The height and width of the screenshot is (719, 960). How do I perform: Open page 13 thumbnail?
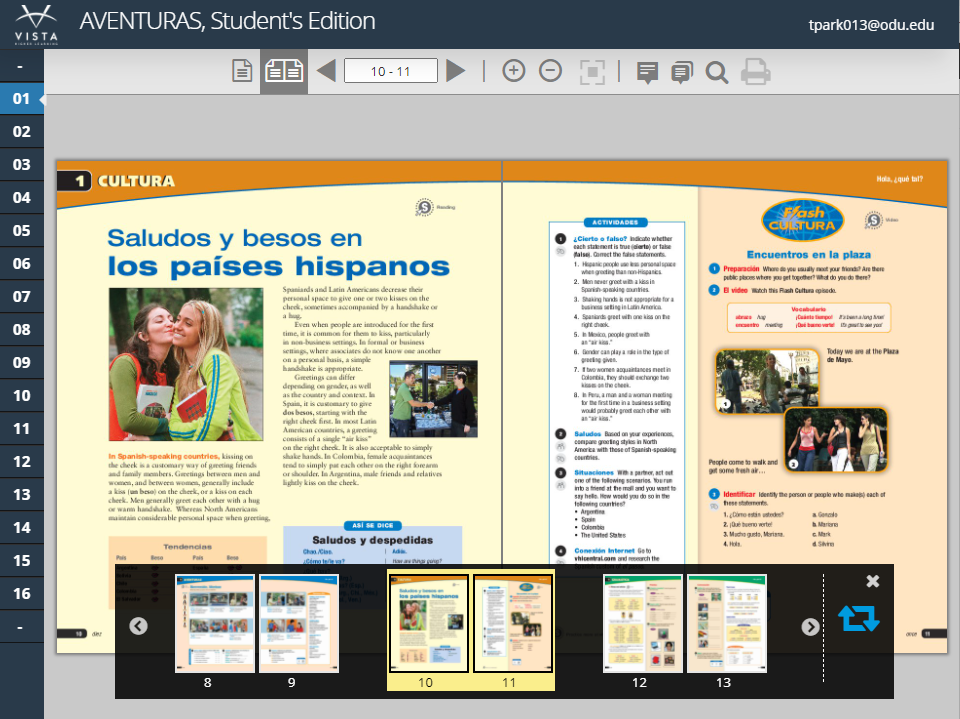click(x=727, y=623)
